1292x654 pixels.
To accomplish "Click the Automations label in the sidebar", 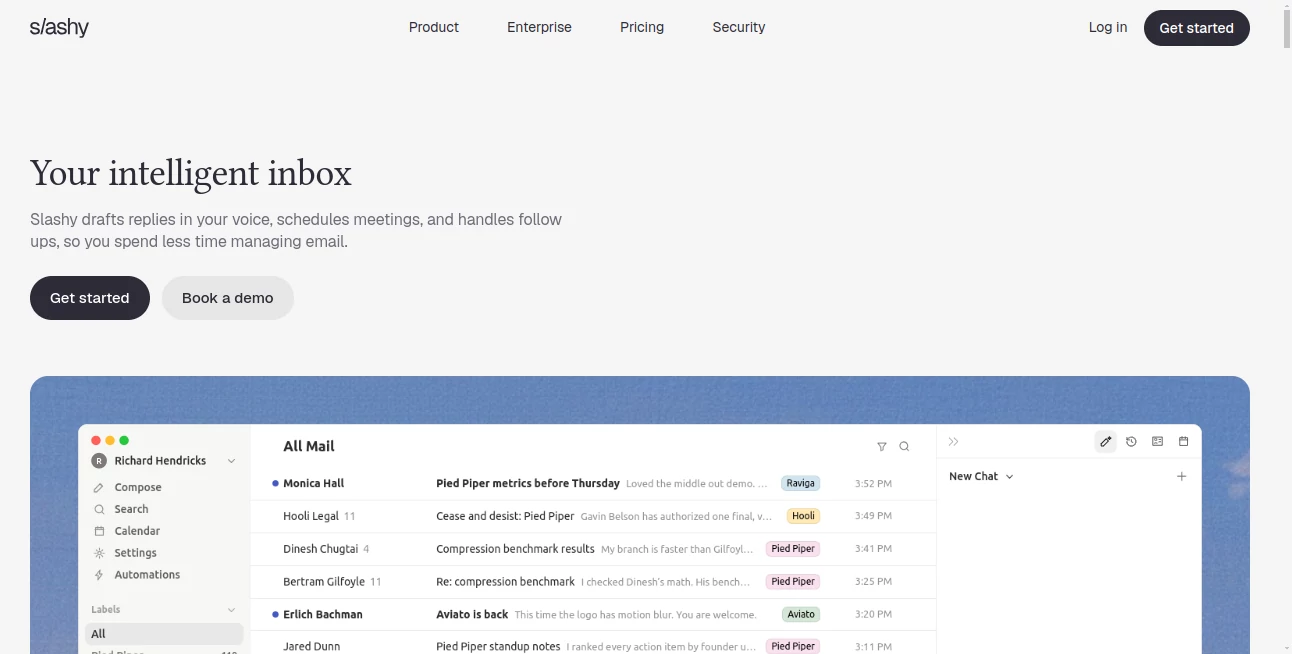I will click(147, 575).
